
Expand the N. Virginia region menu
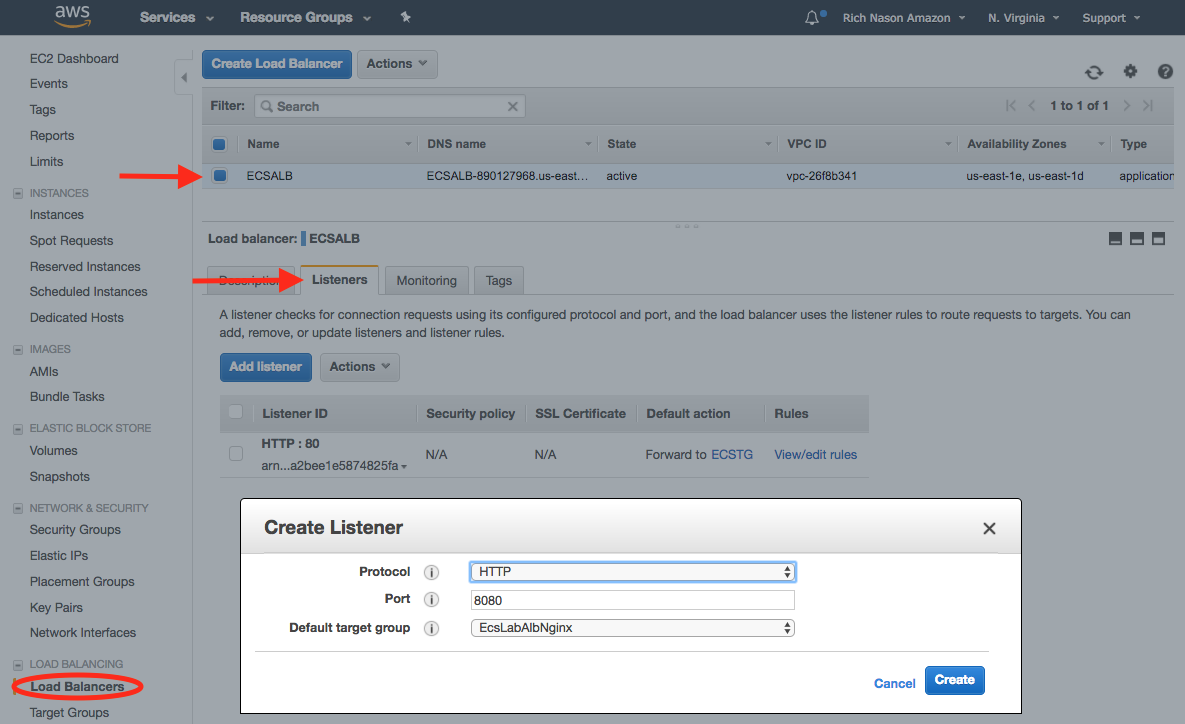[x=1023, y=17]
